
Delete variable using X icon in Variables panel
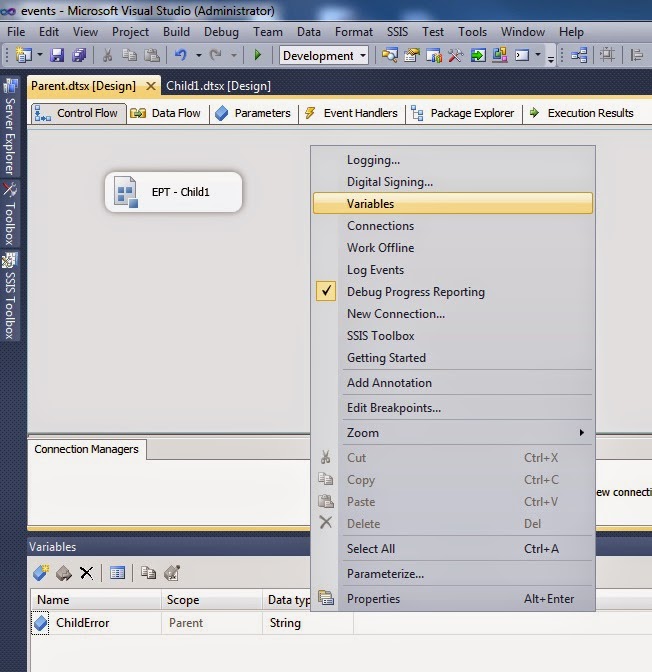point(87,573)
